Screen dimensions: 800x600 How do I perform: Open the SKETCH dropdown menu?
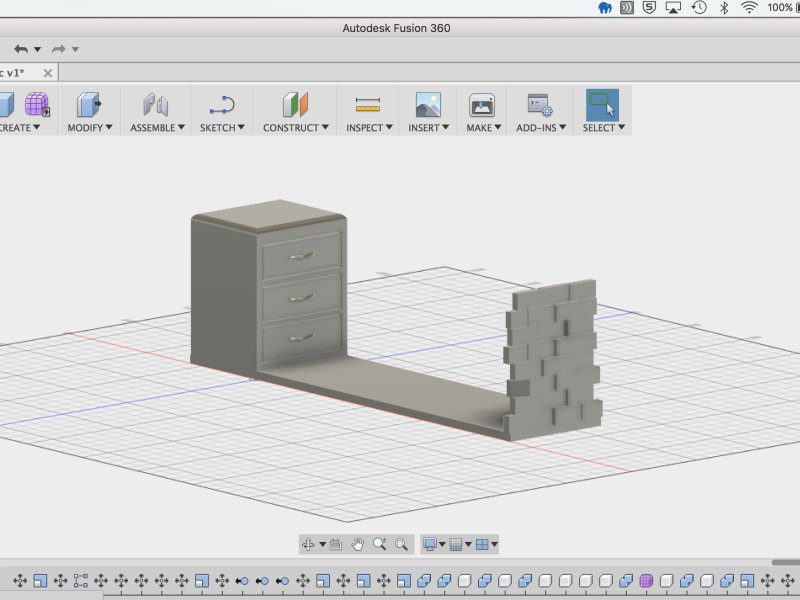click(222, 128)
